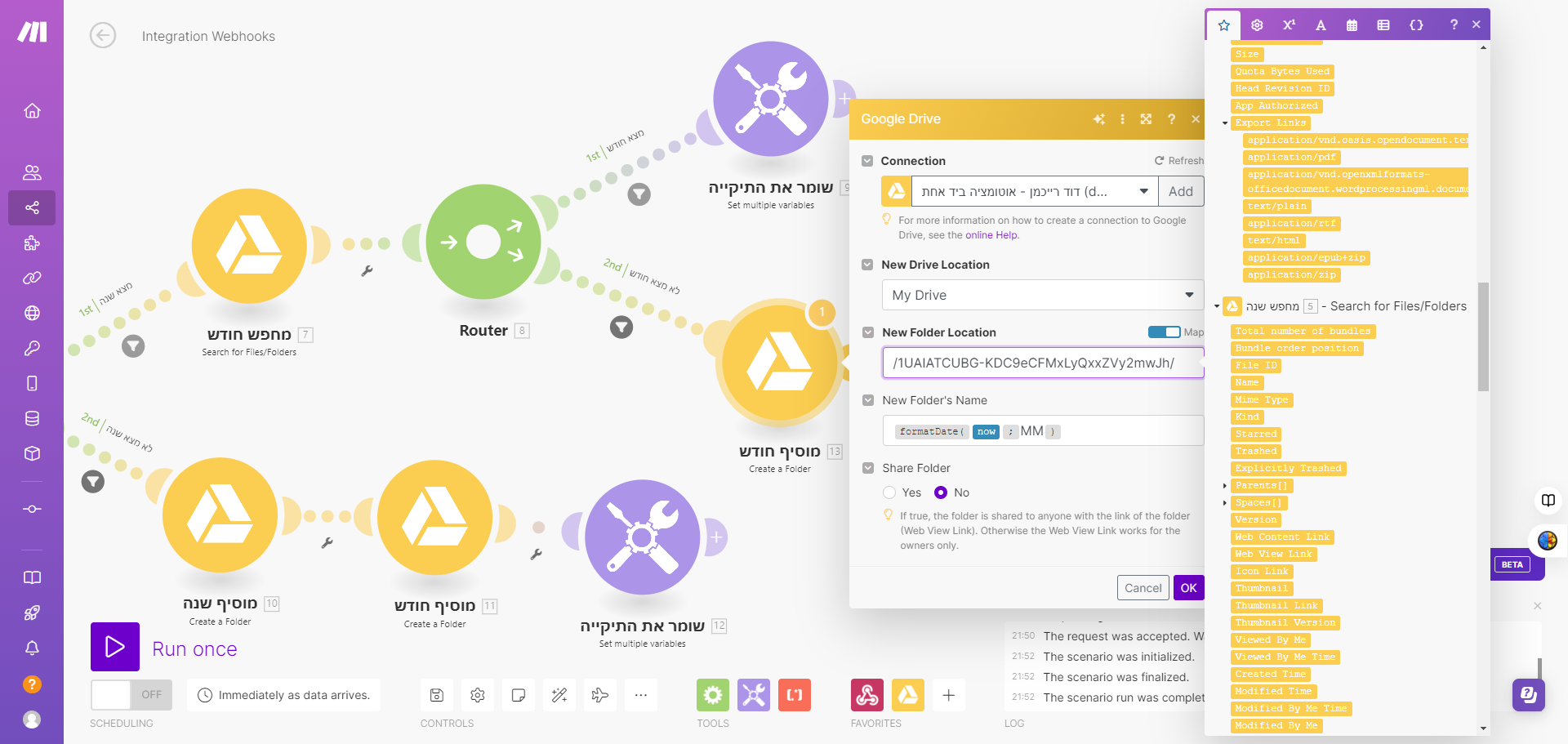Go back using the arrow icon

[x=103, y=36]
